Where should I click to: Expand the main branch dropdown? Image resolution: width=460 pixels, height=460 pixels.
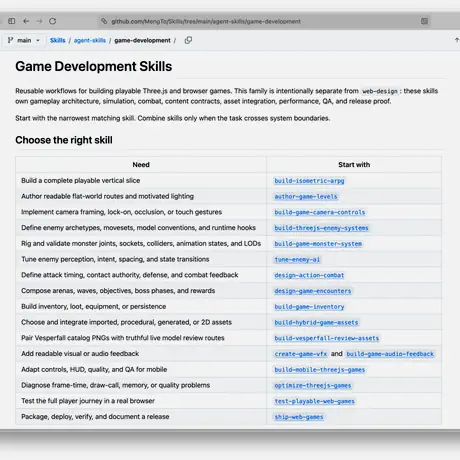click(x=23, y=40)
